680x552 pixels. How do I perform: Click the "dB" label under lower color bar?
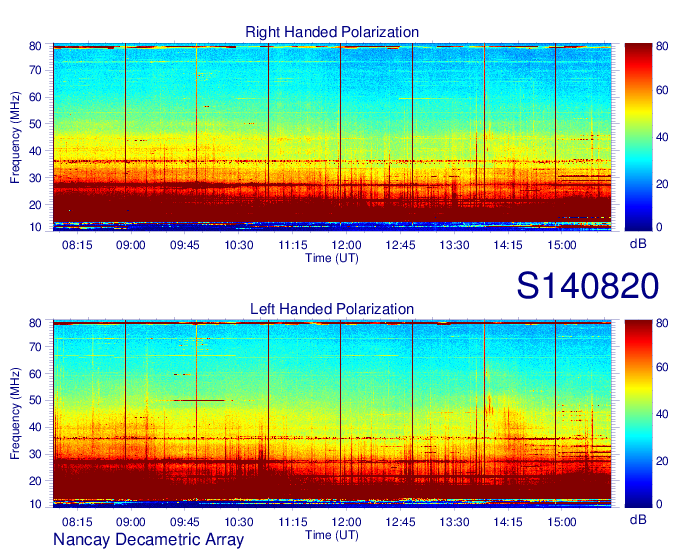coord(638,519)
